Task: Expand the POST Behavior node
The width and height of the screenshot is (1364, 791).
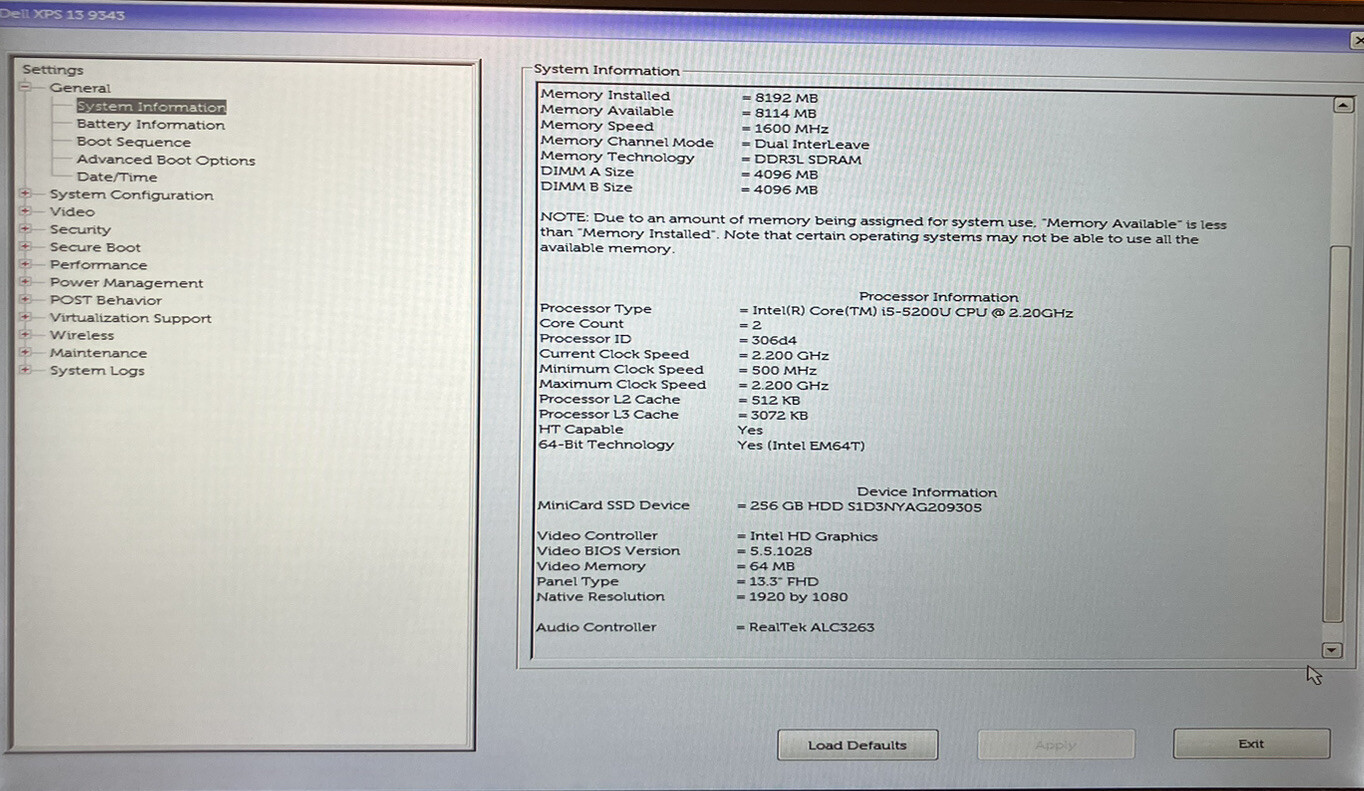Action: [x=26, y=300]
